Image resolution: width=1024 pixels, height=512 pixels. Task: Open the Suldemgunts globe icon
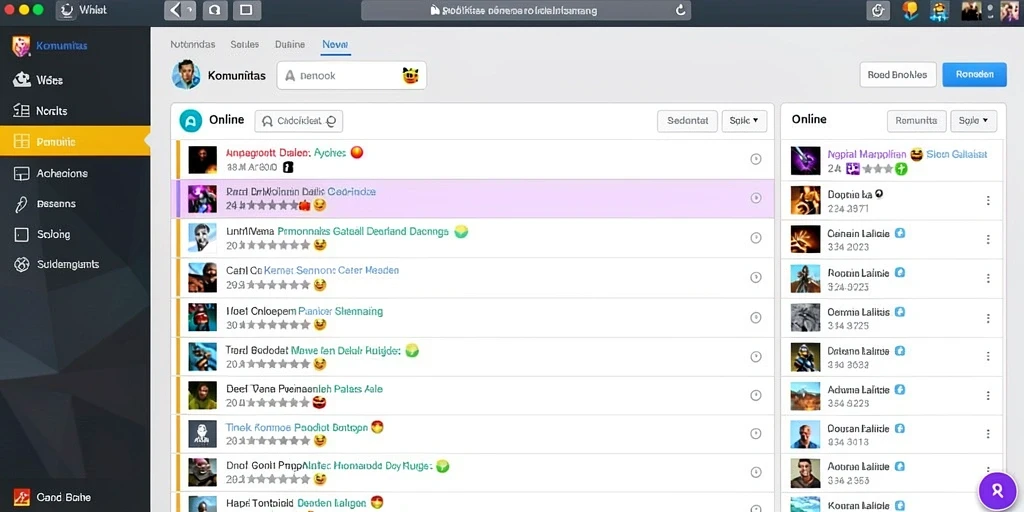click(x=22, y=264)
